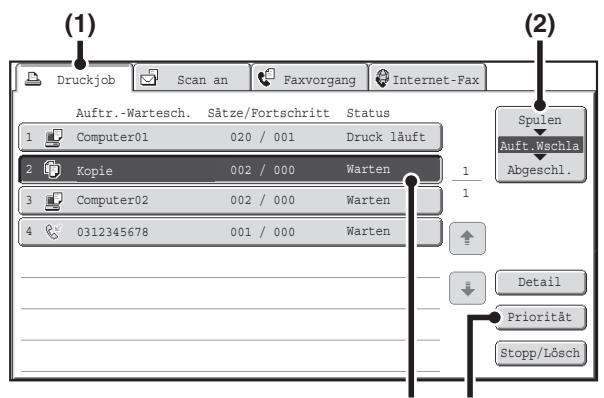Click the 'Druck läuft' status text
This screenshot has height=398, width=604.
pyautogui.click(x=386, y=137)
